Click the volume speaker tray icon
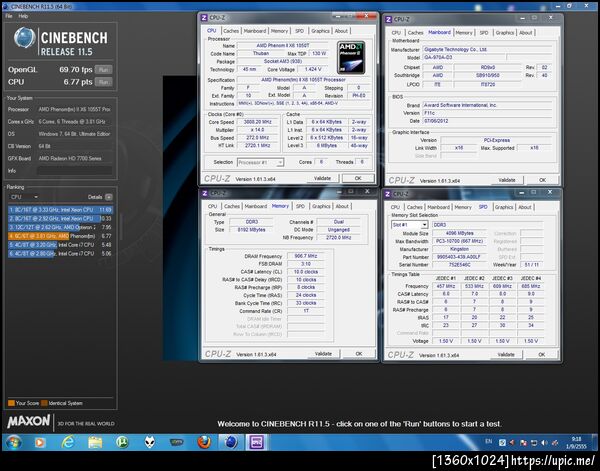 544,443
